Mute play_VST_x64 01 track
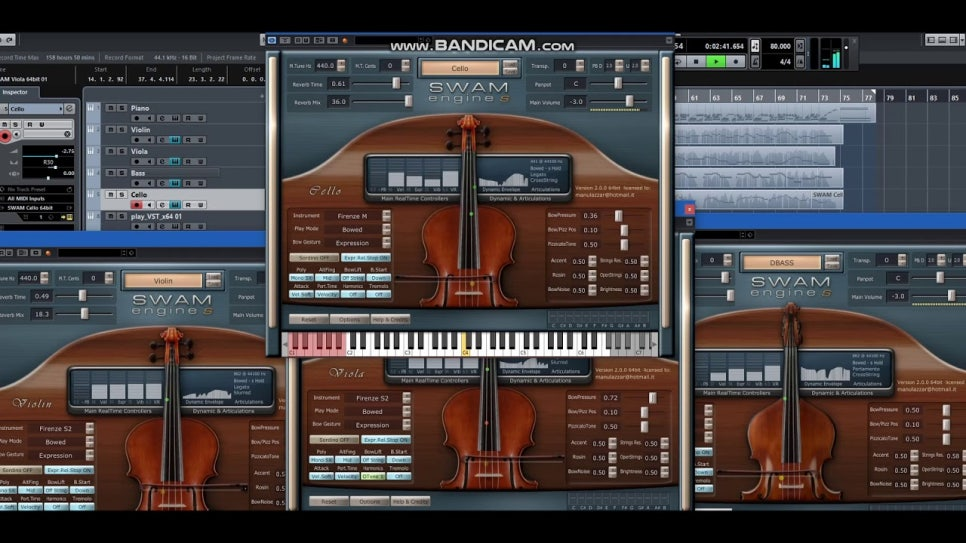This screenshot has width=966, height=543. 111,216
